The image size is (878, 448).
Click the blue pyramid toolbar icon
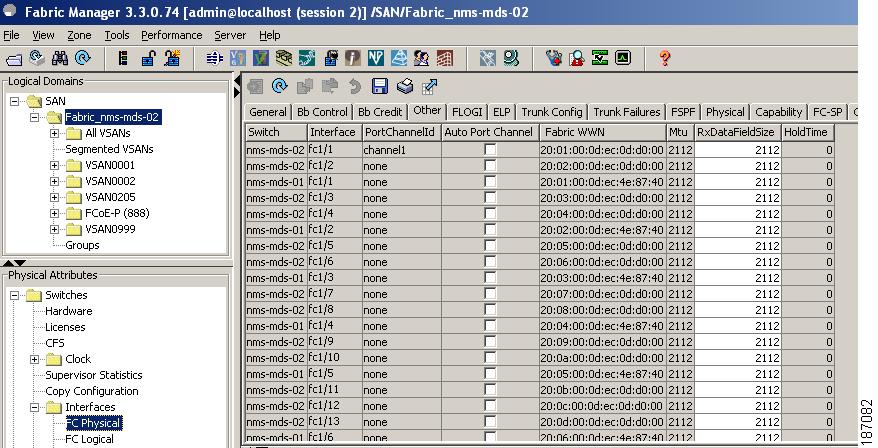point(399,58)
